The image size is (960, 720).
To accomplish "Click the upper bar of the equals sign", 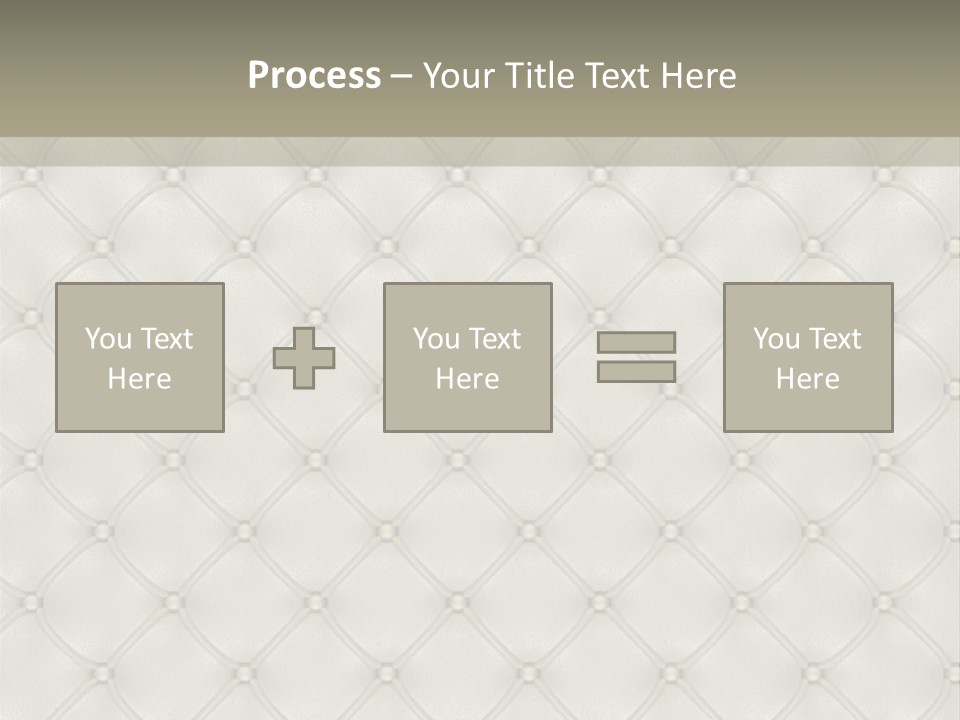I will (636, 342).
